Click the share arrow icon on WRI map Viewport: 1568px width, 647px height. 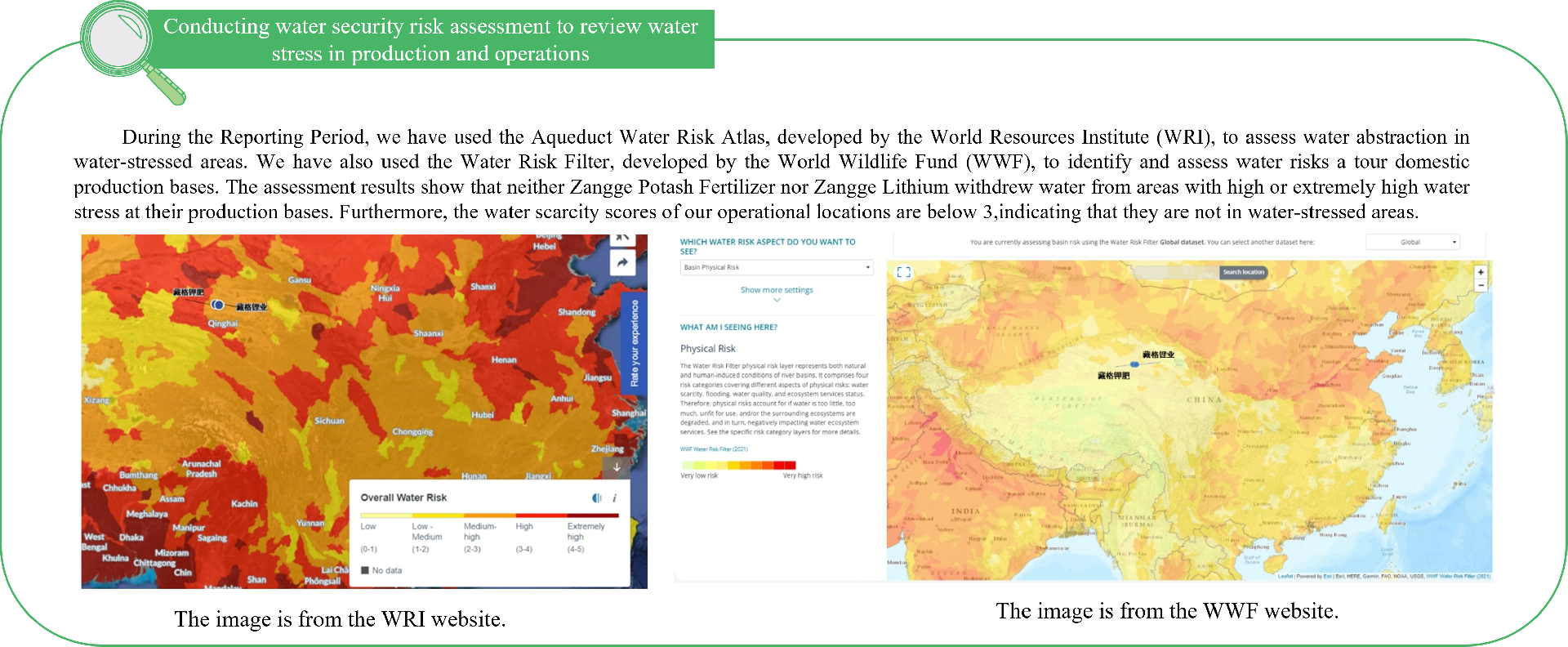[622, 263]
